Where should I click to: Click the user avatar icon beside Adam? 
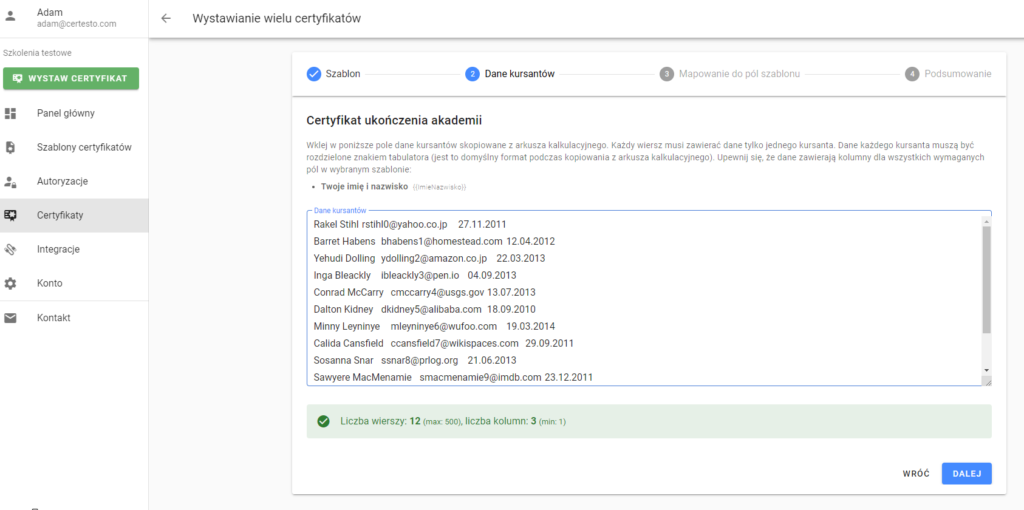coord(10,17)
